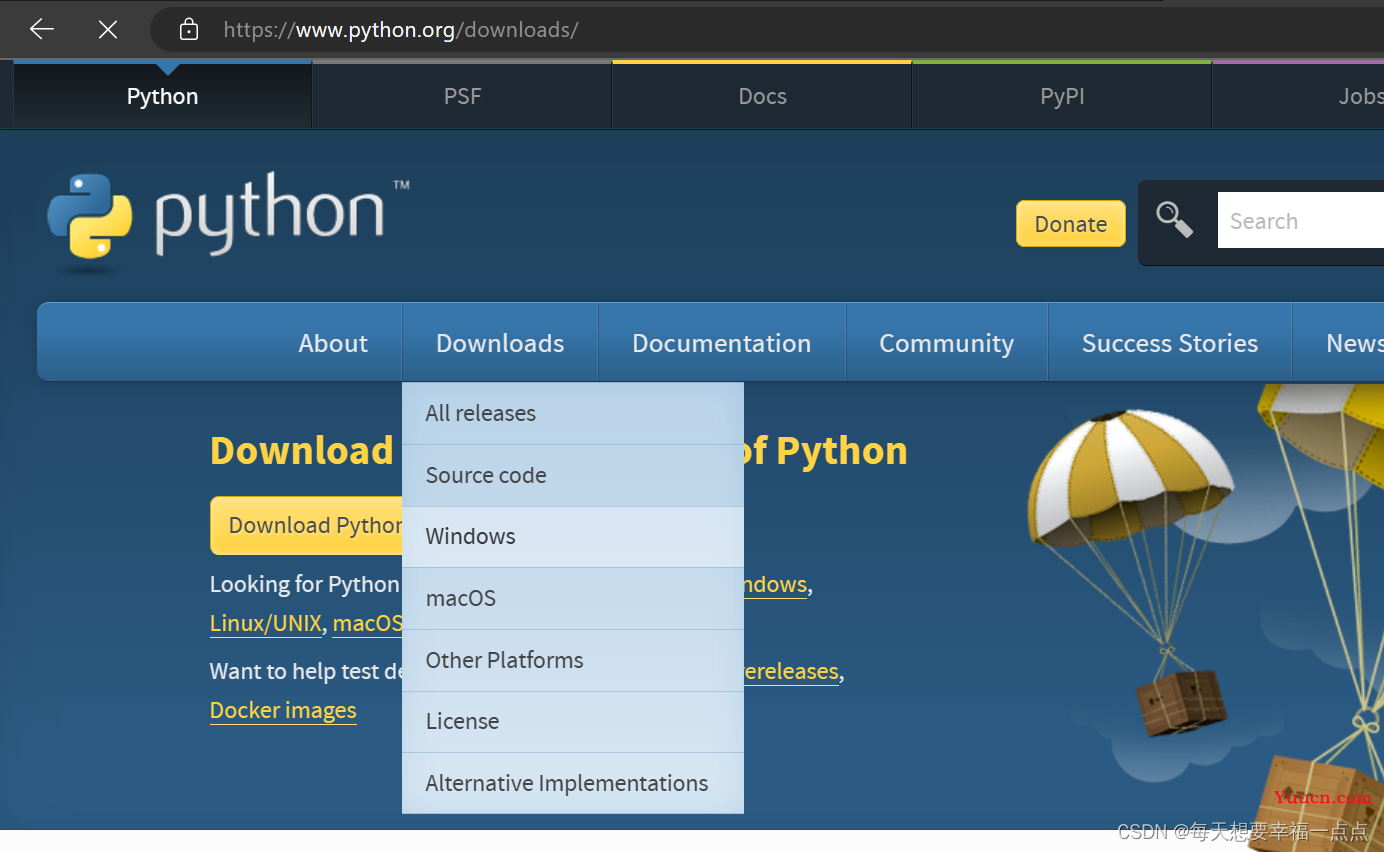Screen dimensions: 1384x852
Task: Follow the prereleases link
Action: [791, 671]
